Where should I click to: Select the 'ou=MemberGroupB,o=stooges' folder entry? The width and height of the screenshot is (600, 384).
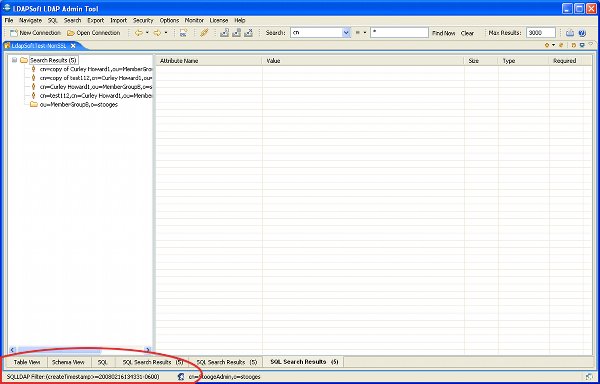tap(78, 104)
